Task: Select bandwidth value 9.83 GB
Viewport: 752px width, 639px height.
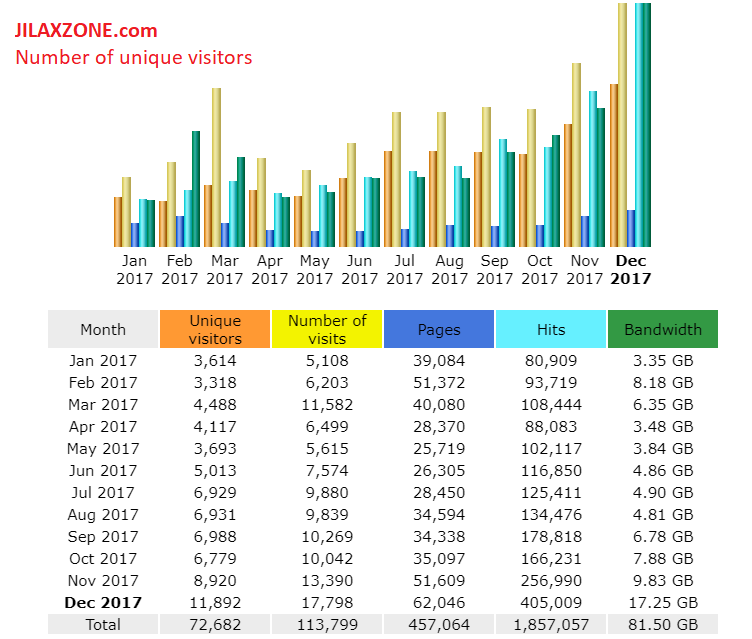Action: (663, 581)
